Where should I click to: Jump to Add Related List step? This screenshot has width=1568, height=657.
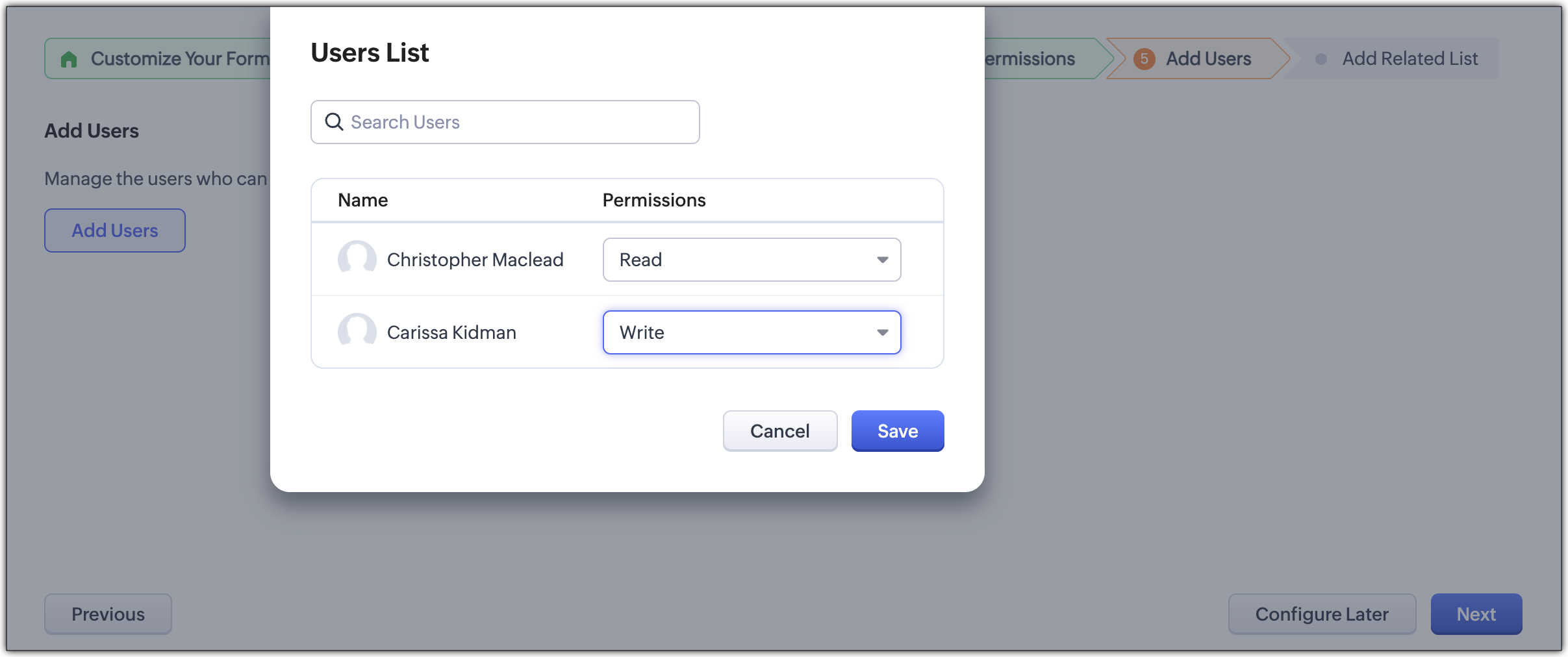(1410, 59)
